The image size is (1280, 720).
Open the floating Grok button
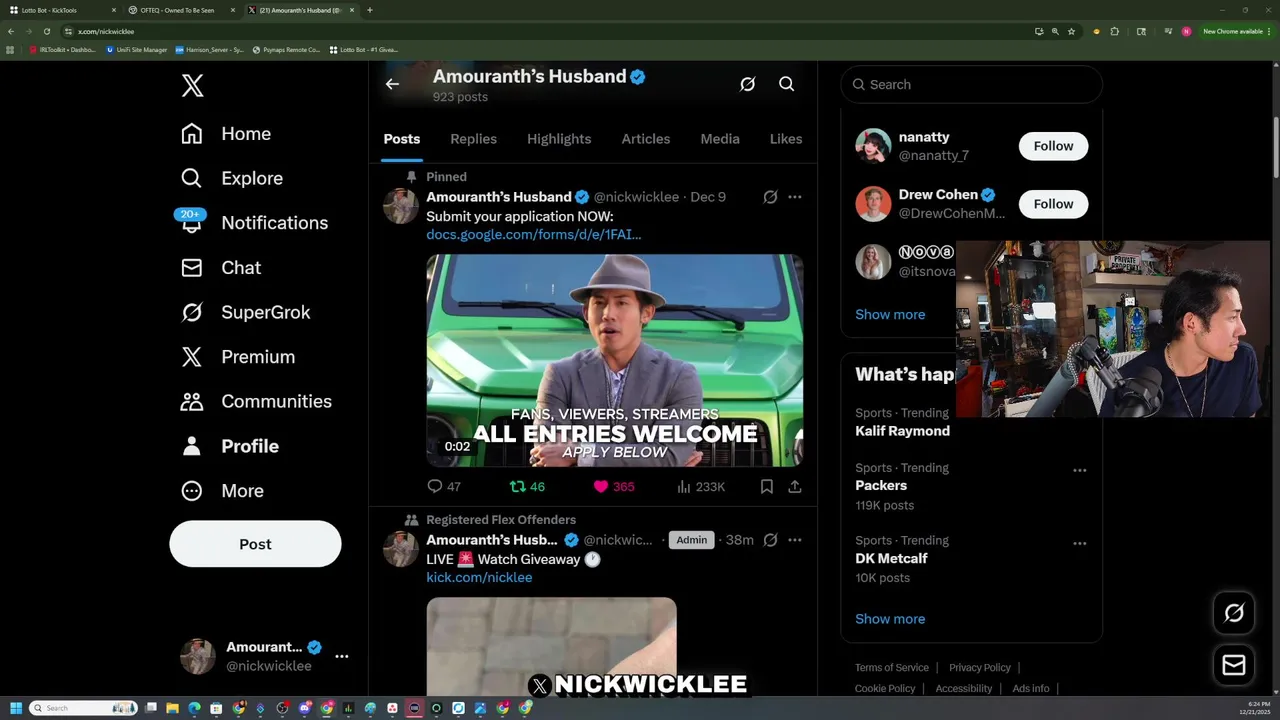[x=1234, y=613]
